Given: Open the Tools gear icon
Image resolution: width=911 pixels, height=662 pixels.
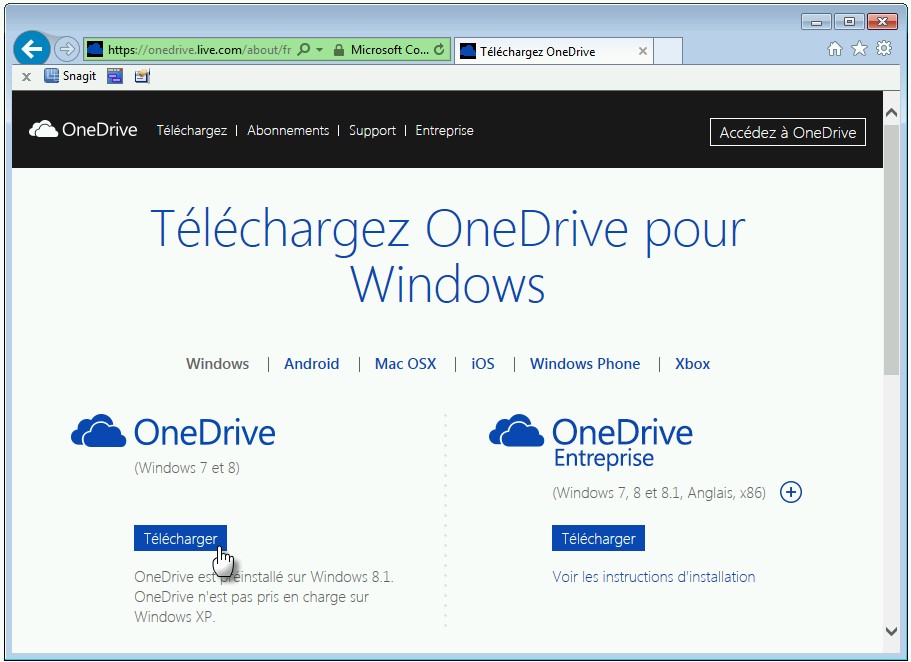Looking at the screenshot, I should (883, 49).
